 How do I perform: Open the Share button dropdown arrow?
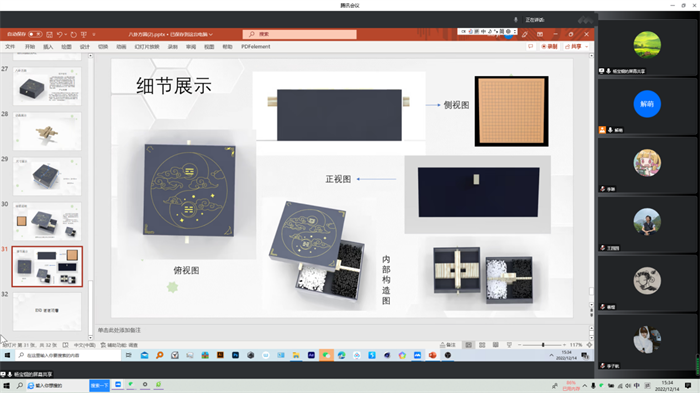click(x=587, y=46)
